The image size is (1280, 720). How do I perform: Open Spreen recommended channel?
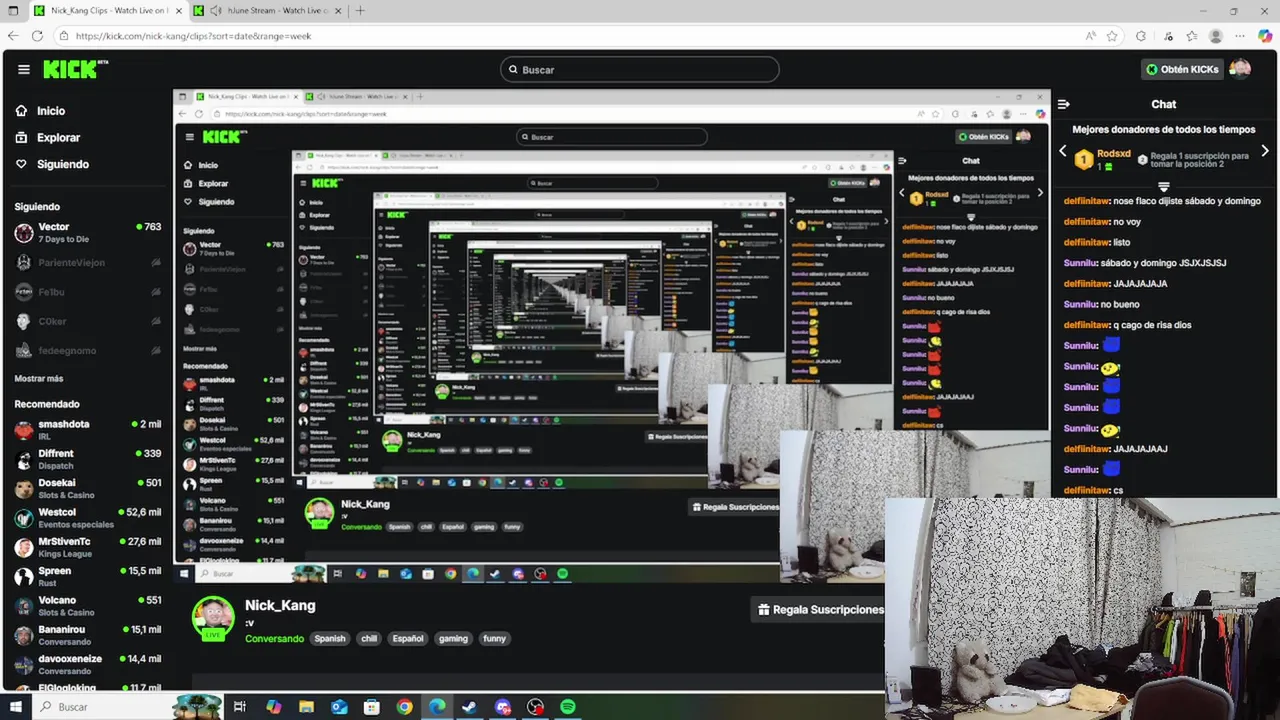[x=87, y=577]
